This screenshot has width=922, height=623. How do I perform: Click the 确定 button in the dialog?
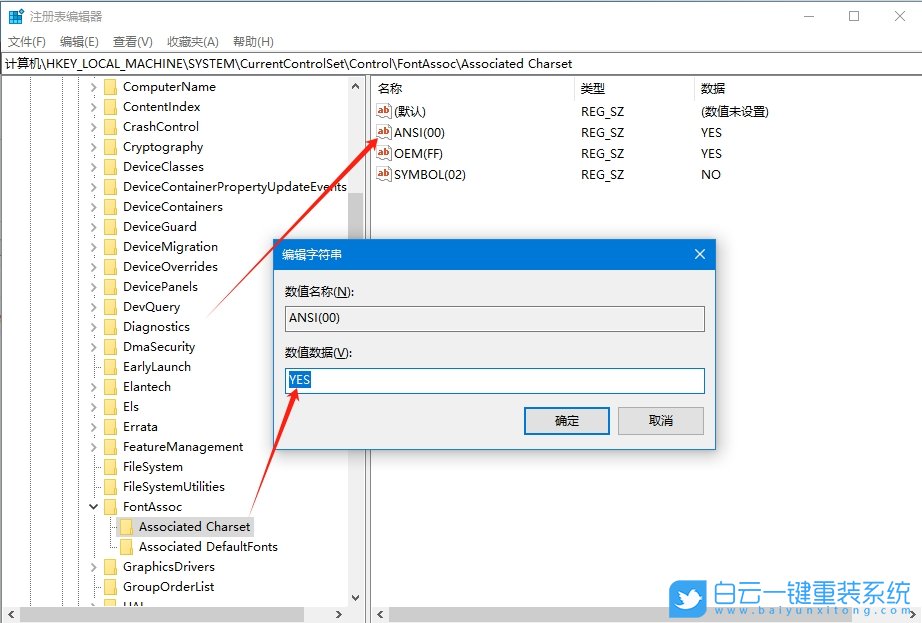tap(566, 421)
